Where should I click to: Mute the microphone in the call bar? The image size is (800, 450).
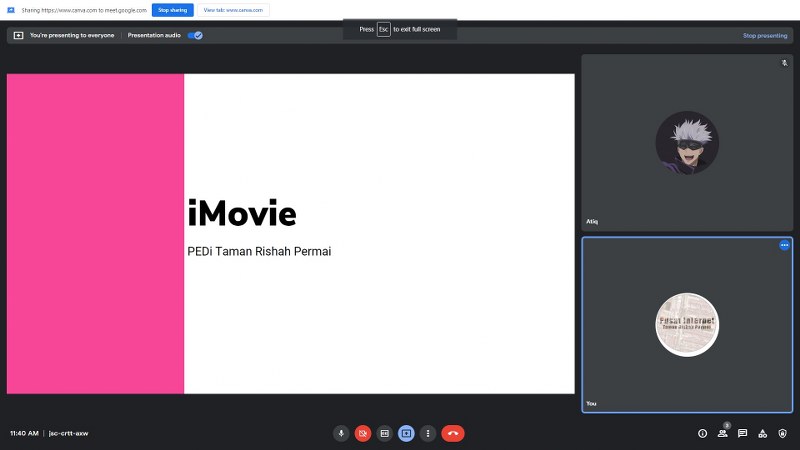point(341,433)
